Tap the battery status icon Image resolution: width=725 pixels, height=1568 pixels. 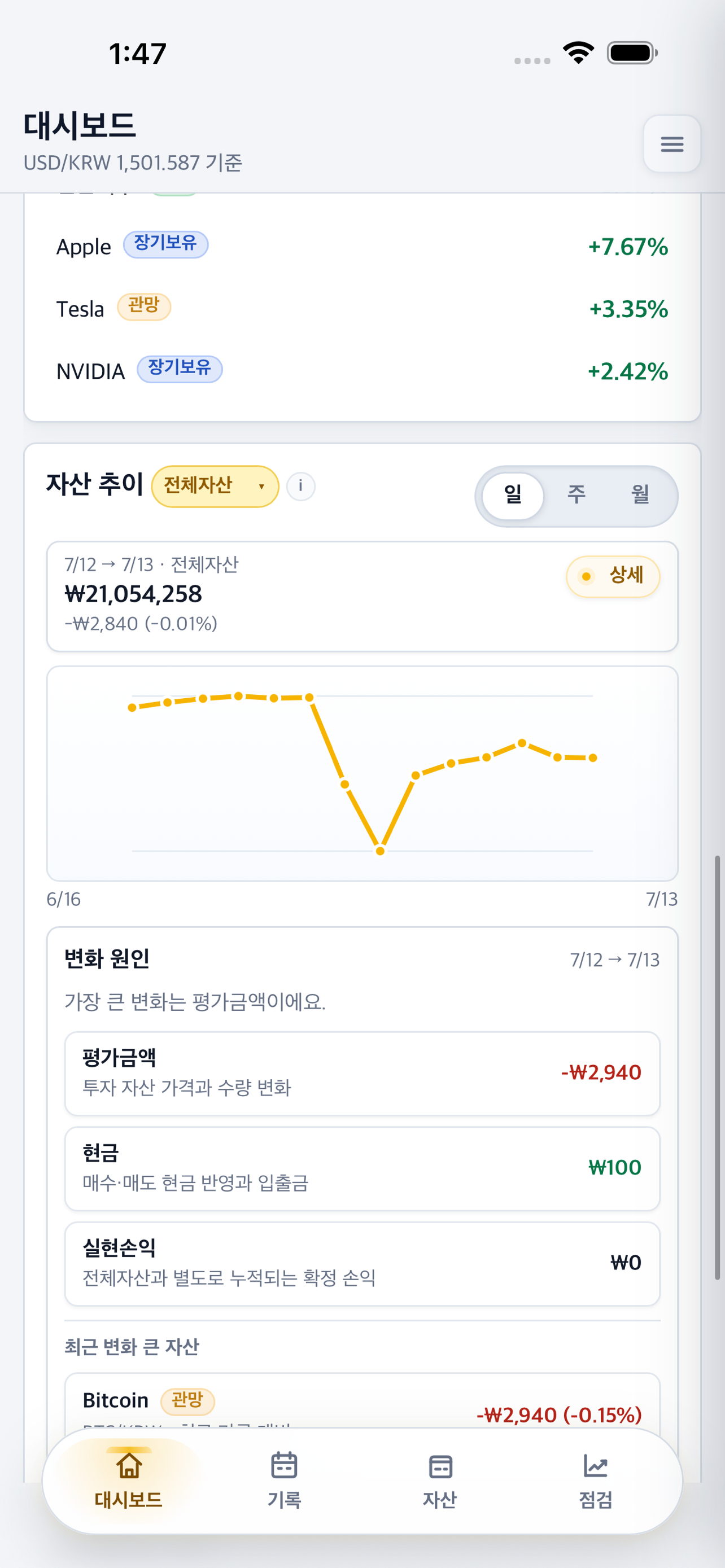632,53
